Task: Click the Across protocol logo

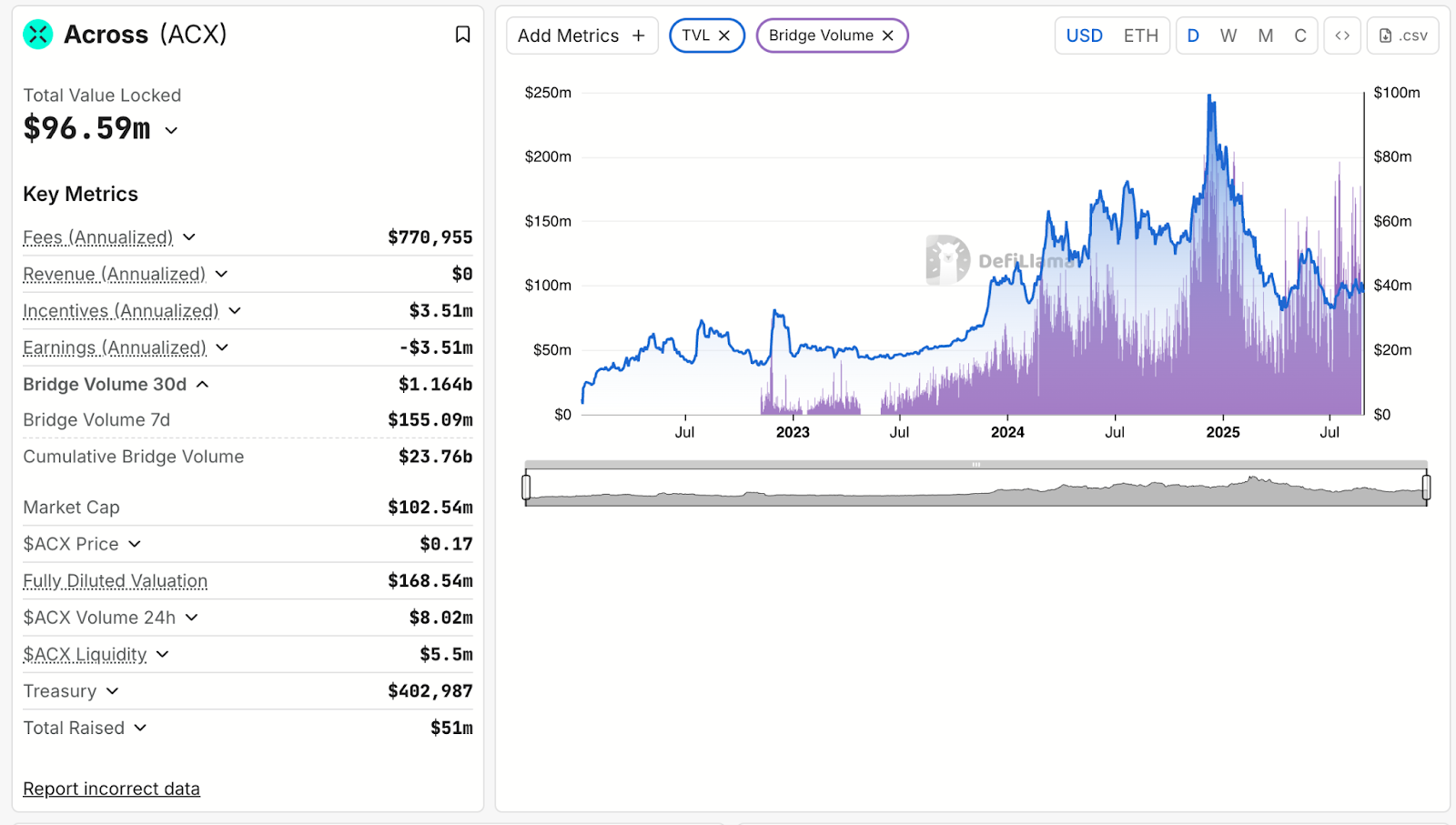Action: (x=36, y=35)
